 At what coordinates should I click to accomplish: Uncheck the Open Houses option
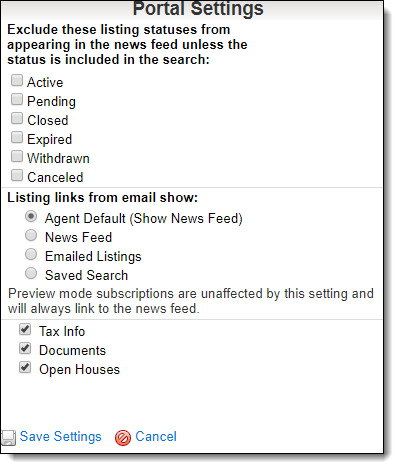(25, 367)
